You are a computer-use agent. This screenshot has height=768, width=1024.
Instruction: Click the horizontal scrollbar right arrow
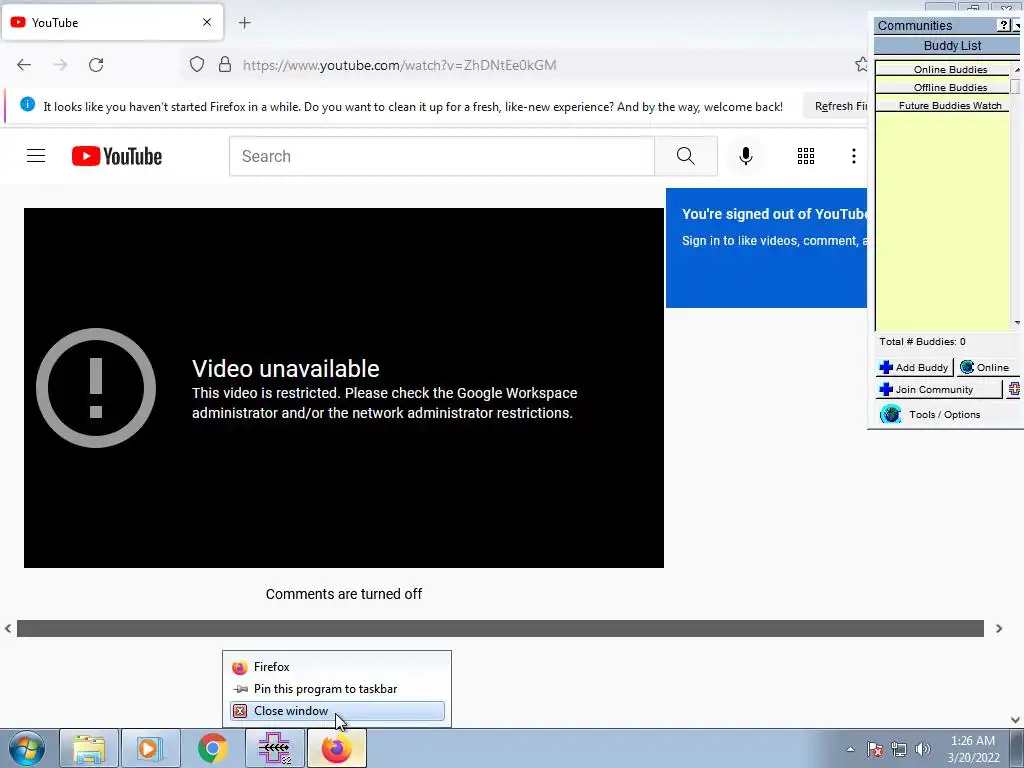[x=999, y=628]
